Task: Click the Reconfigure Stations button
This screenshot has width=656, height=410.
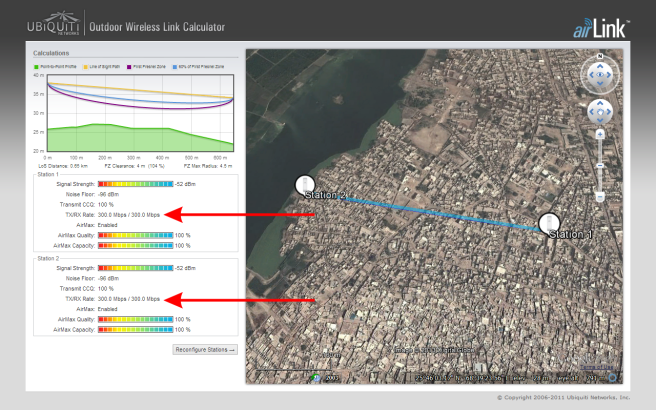Action: [205, 349]
